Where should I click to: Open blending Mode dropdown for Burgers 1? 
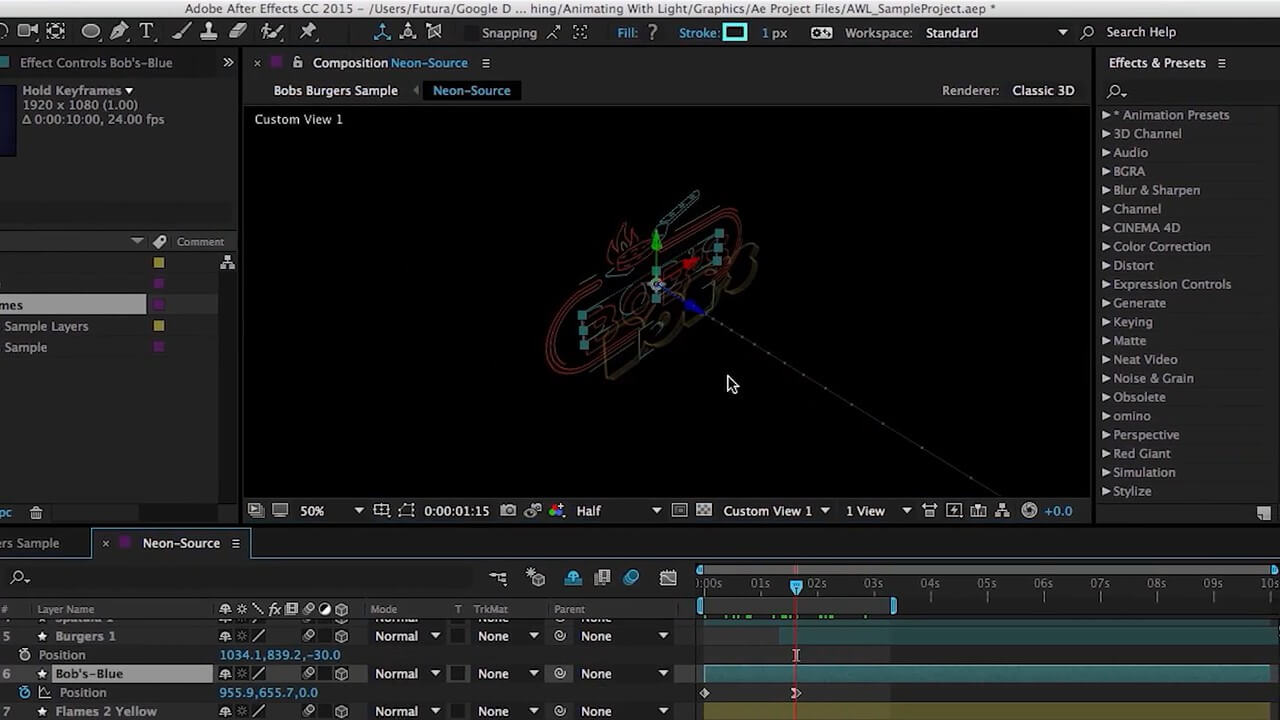click(407, 636)
